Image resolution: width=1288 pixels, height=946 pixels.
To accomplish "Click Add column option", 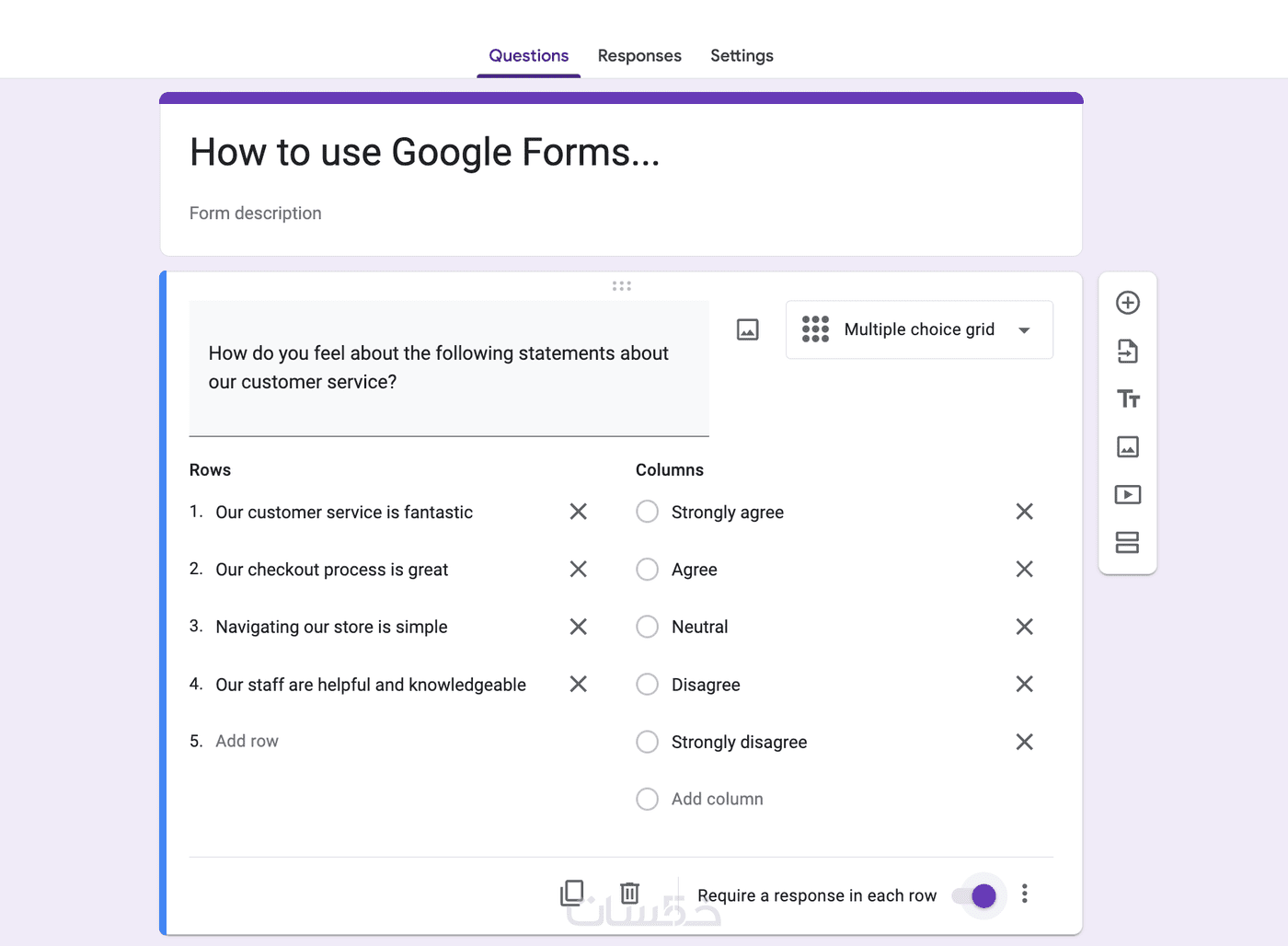I will click(x=717, y=799).
